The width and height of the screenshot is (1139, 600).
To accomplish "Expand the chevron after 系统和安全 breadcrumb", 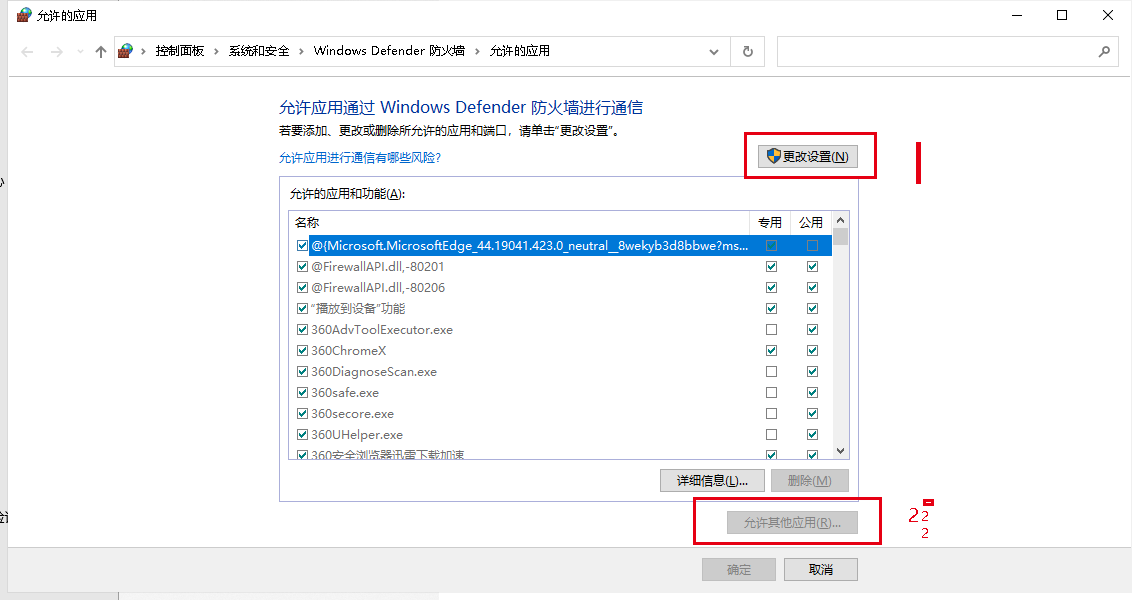I will pyautogui.click(x=301, y=51).
